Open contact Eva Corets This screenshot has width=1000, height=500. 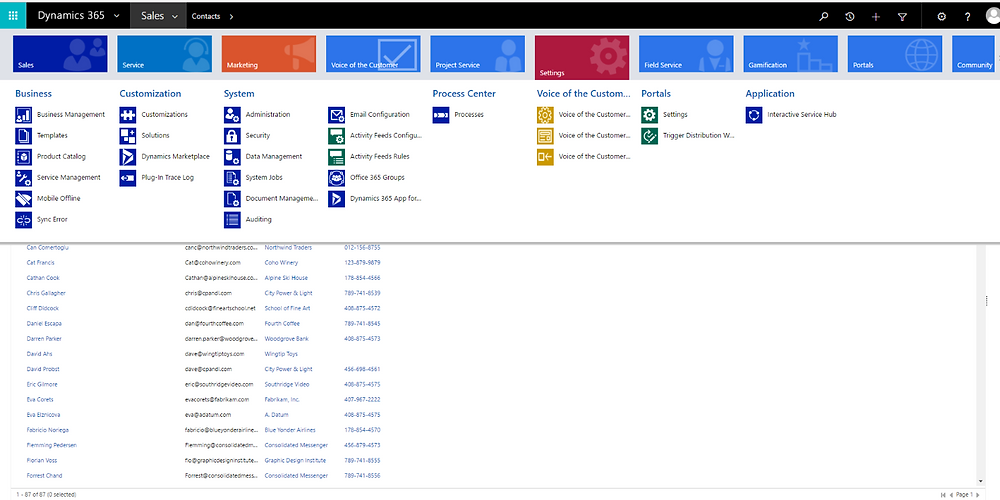tap(38, 399)
